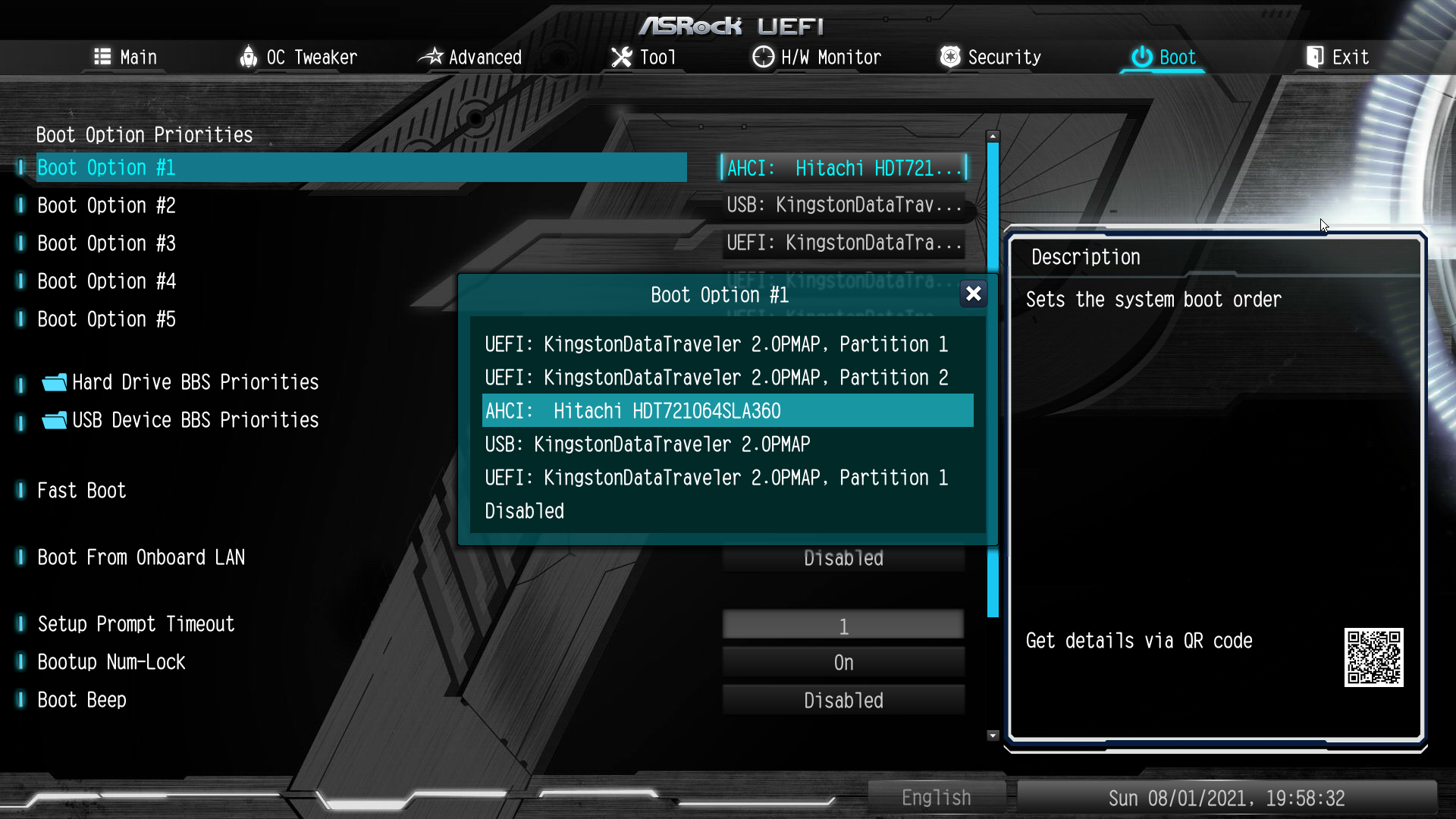Select the Boot From Onboard LAN row
Screen dimensions: 1456x819
[141, 557]
